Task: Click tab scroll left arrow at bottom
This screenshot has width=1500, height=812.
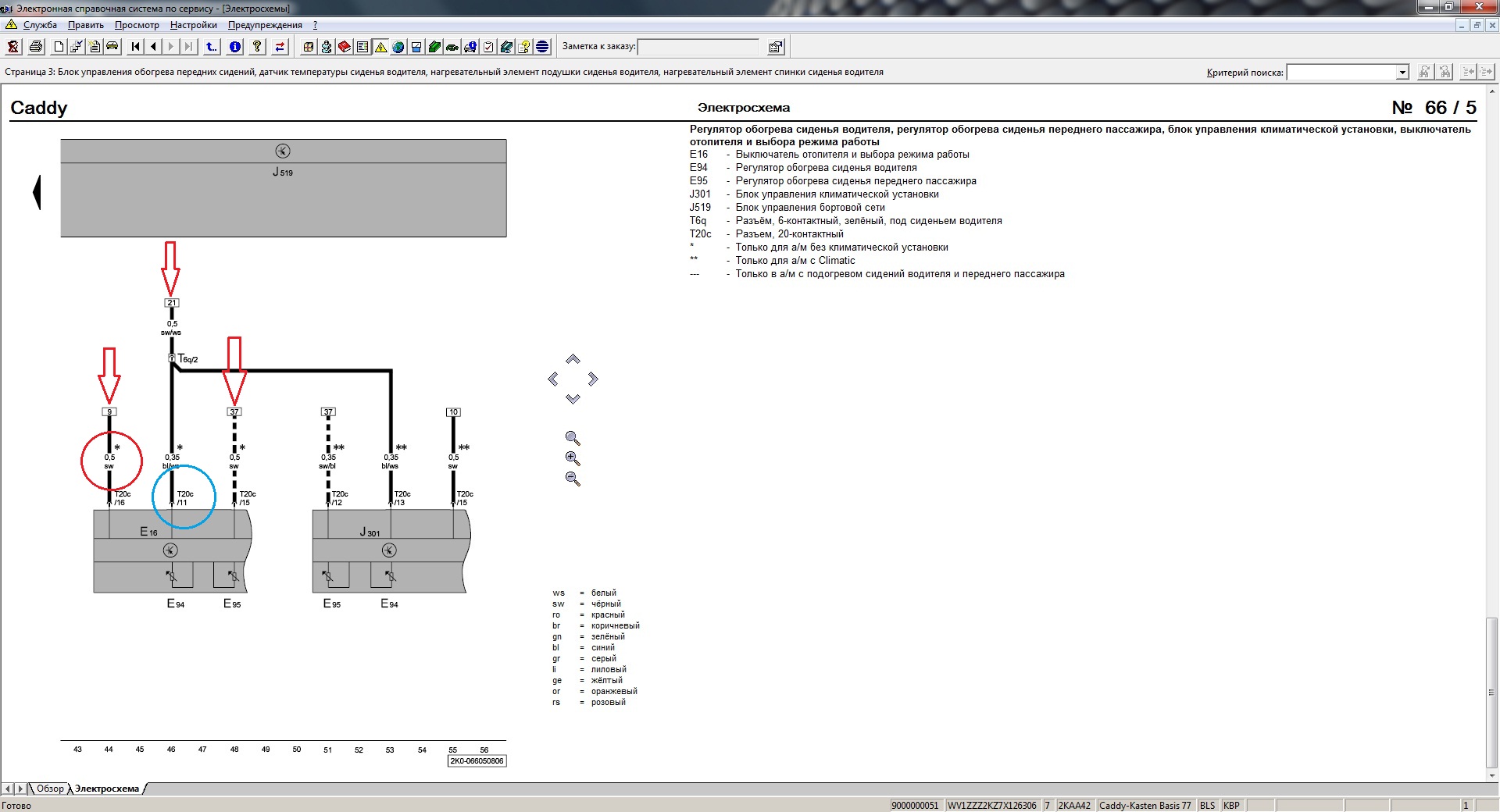Action: coord(8,789)
